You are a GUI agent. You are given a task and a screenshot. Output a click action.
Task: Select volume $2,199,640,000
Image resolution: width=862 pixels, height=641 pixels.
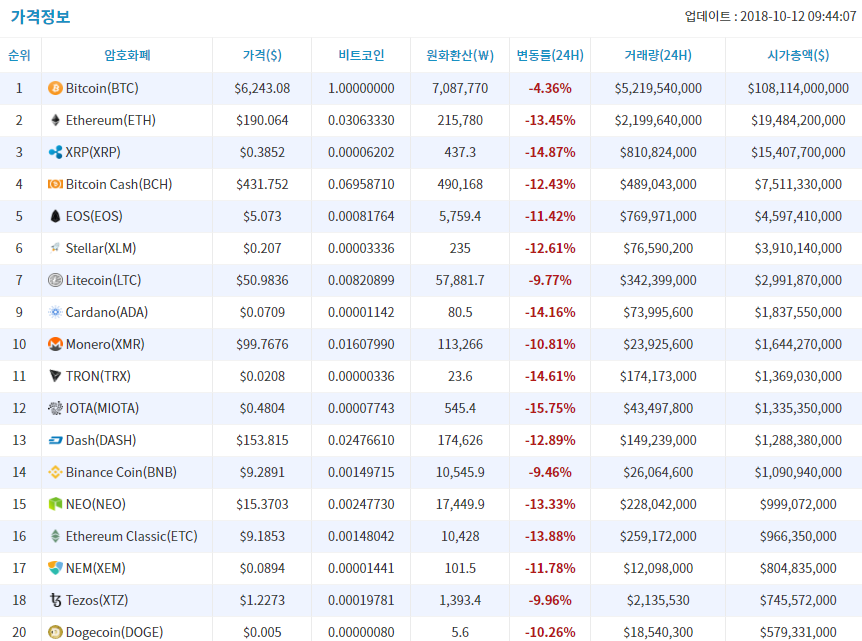coord(658,120)
